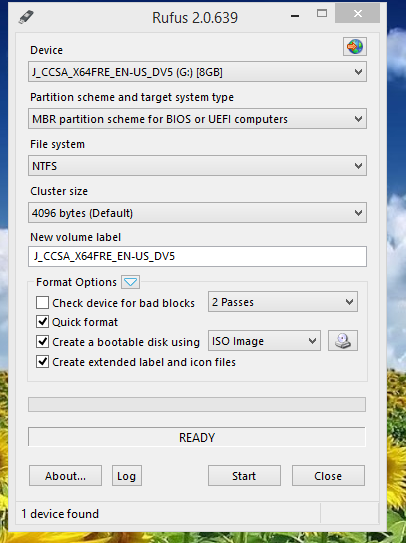Screen dimensions: 406x543
Task: Uncheck the Quick format checkbox
Action: click(x=42, y=322)
